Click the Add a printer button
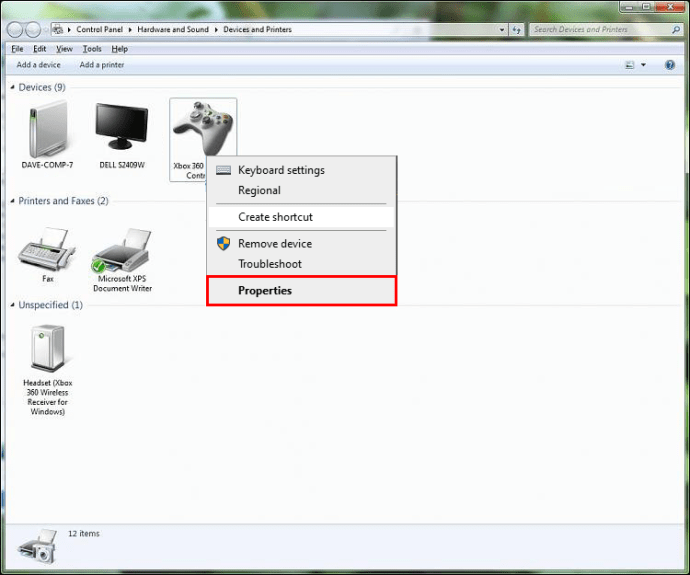This screenshot has height=575, width=690. [x=102, y=65]
